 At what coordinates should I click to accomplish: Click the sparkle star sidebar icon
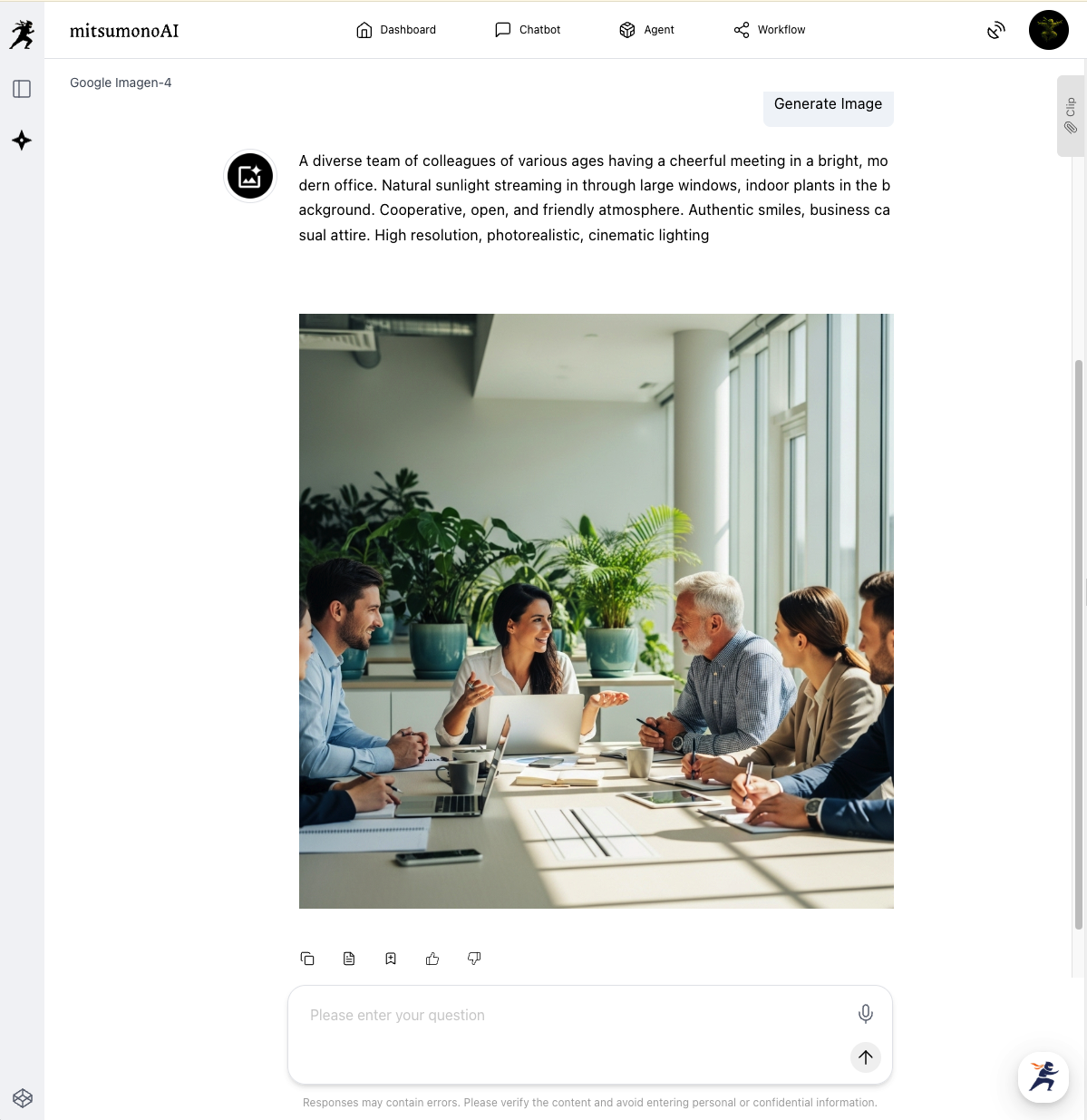(x=22, y=141)
